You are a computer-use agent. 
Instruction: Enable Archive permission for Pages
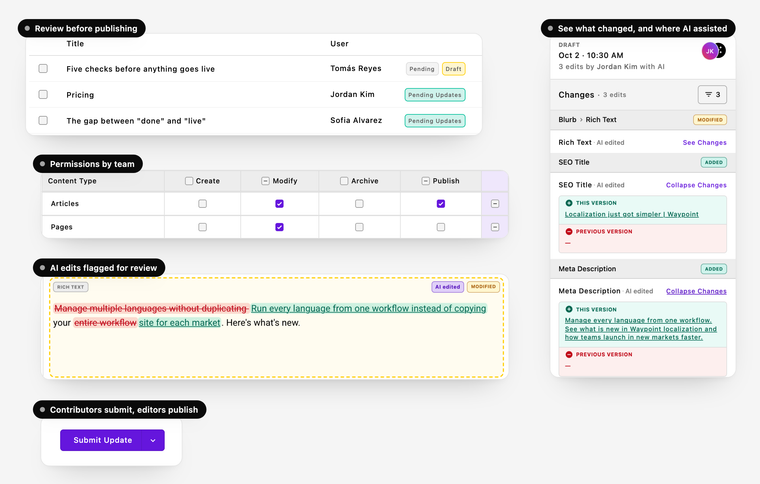point(359,227)
